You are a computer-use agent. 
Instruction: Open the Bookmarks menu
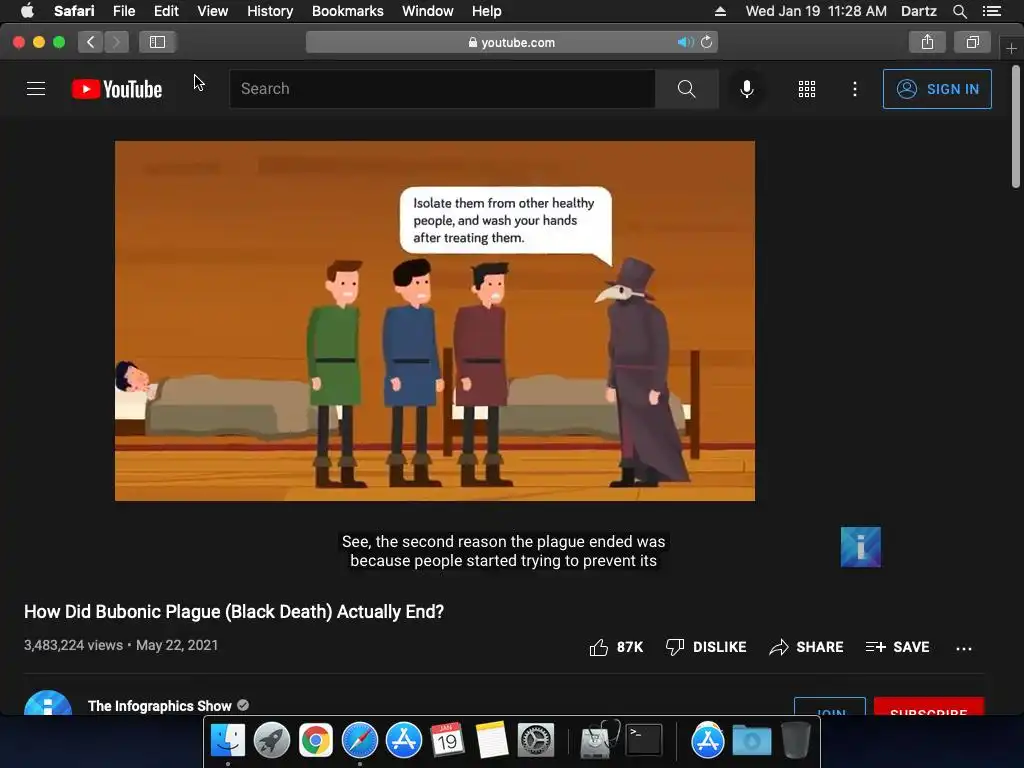[347, 11]
